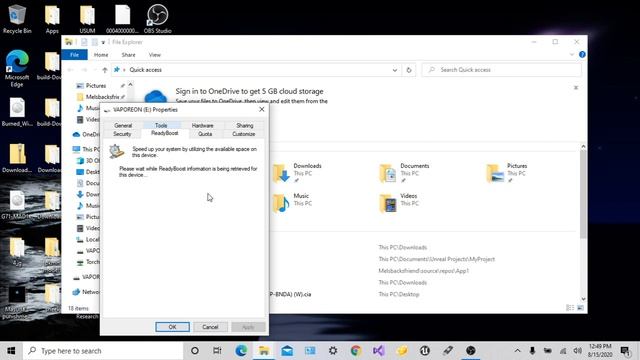Switch to the General tab in Properties
This screenshot has height=360, width=640.
(x=123, y=125)
